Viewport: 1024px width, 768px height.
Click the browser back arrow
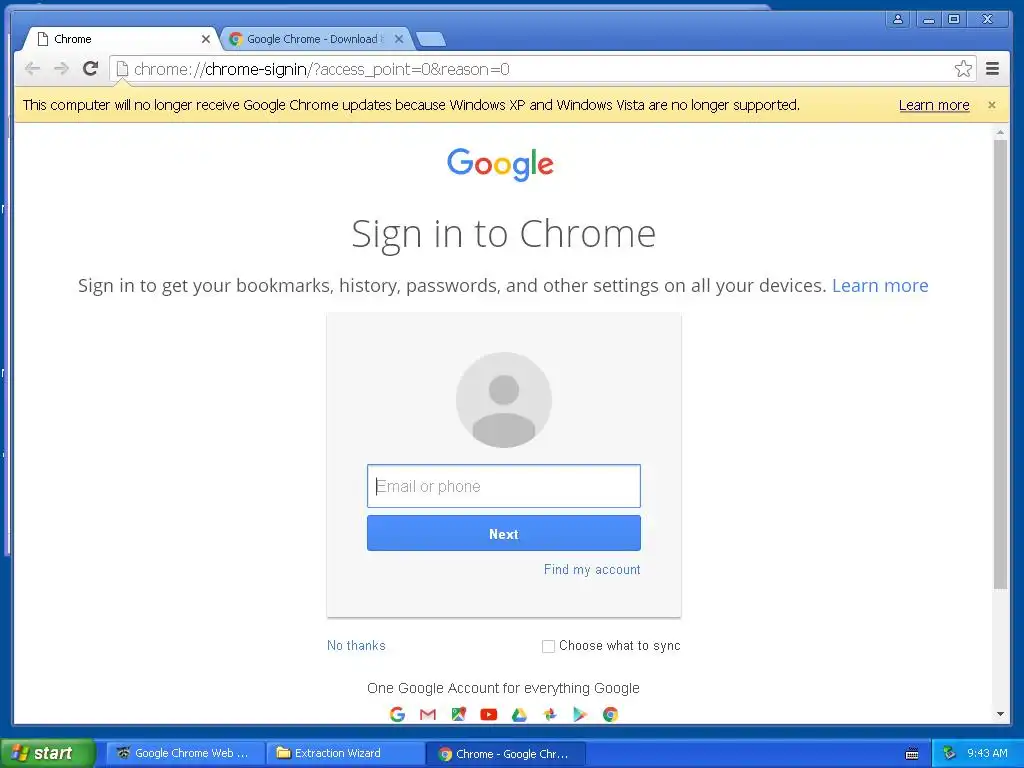(x=32, y=69)
